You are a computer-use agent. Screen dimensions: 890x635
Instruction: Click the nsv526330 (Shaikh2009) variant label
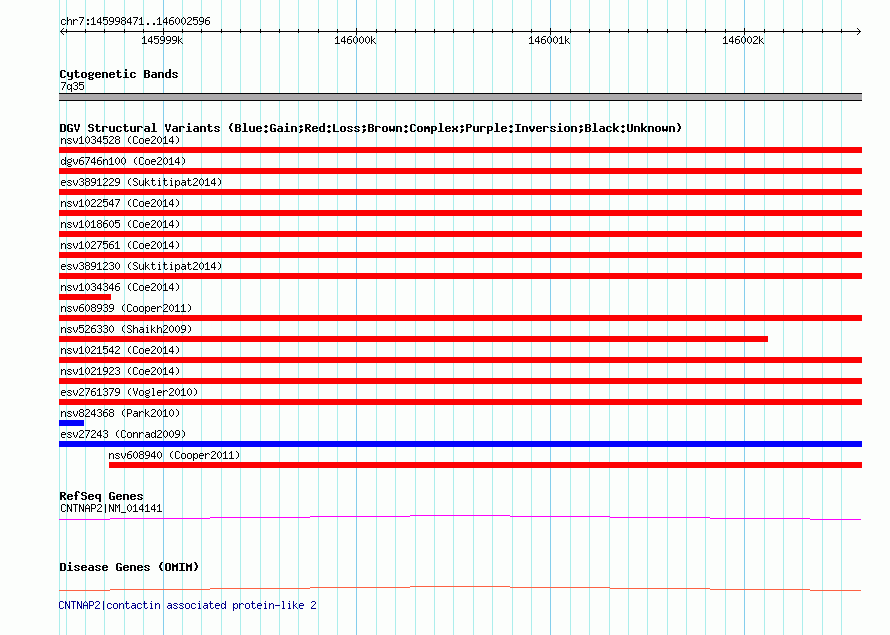(125, 329)
